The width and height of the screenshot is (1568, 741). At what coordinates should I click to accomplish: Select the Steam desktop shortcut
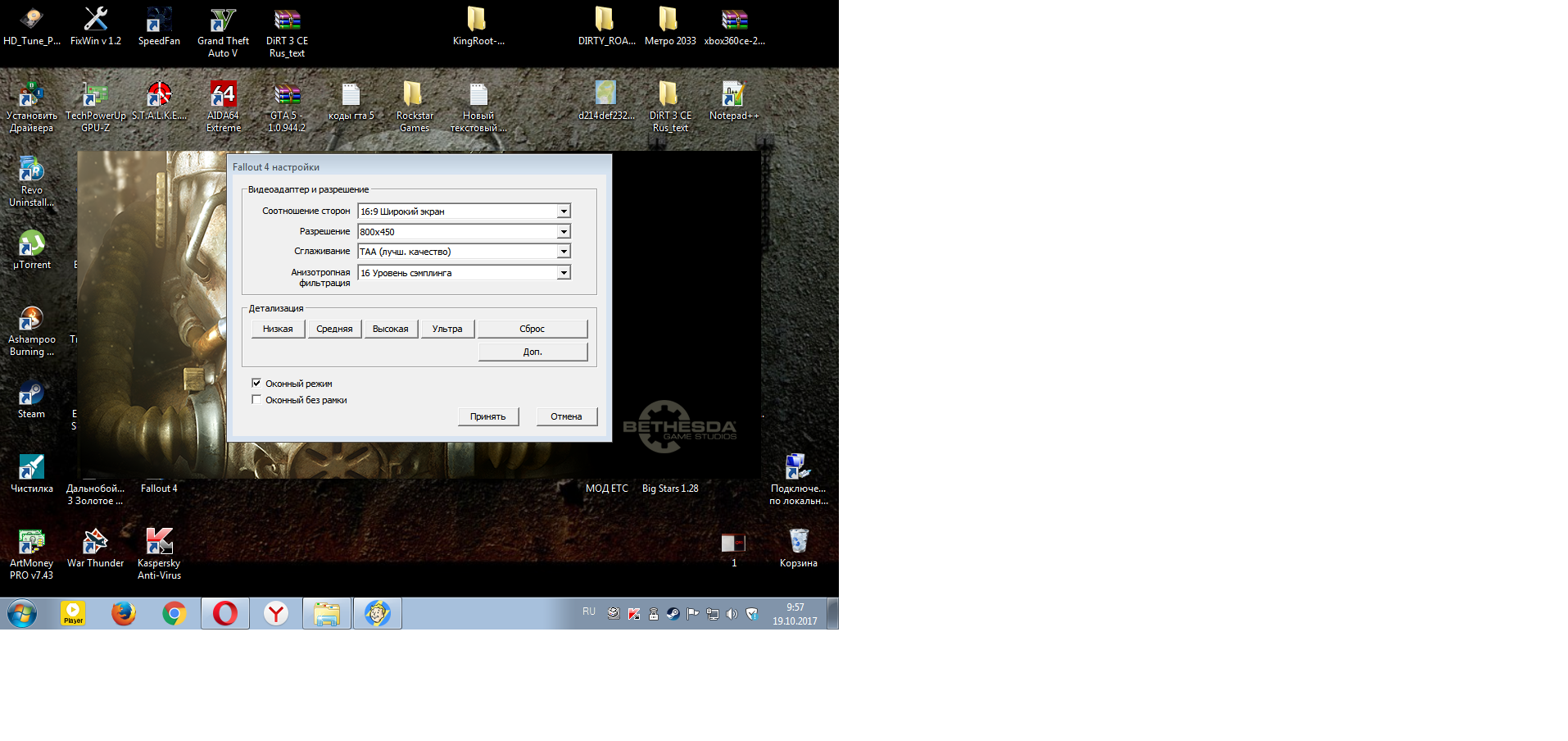32,399
